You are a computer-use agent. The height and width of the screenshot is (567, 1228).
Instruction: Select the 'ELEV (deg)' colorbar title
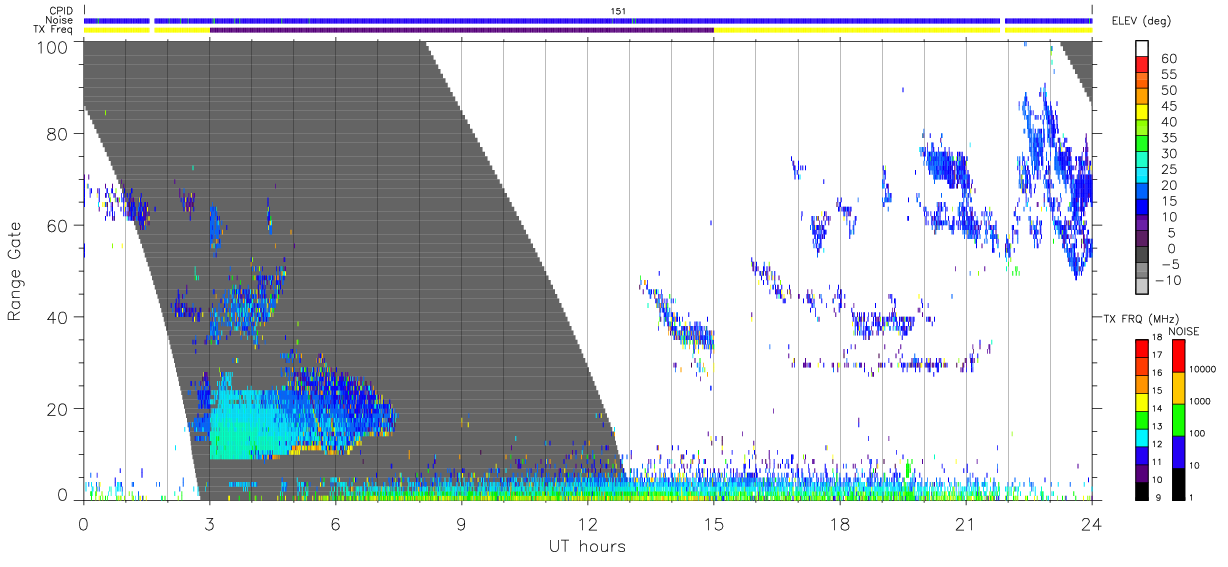click(1141, 21)
